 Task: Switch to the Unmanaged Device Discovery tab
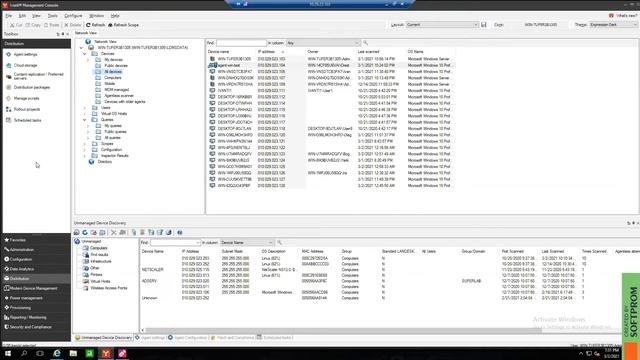click(x=104, y=338)
